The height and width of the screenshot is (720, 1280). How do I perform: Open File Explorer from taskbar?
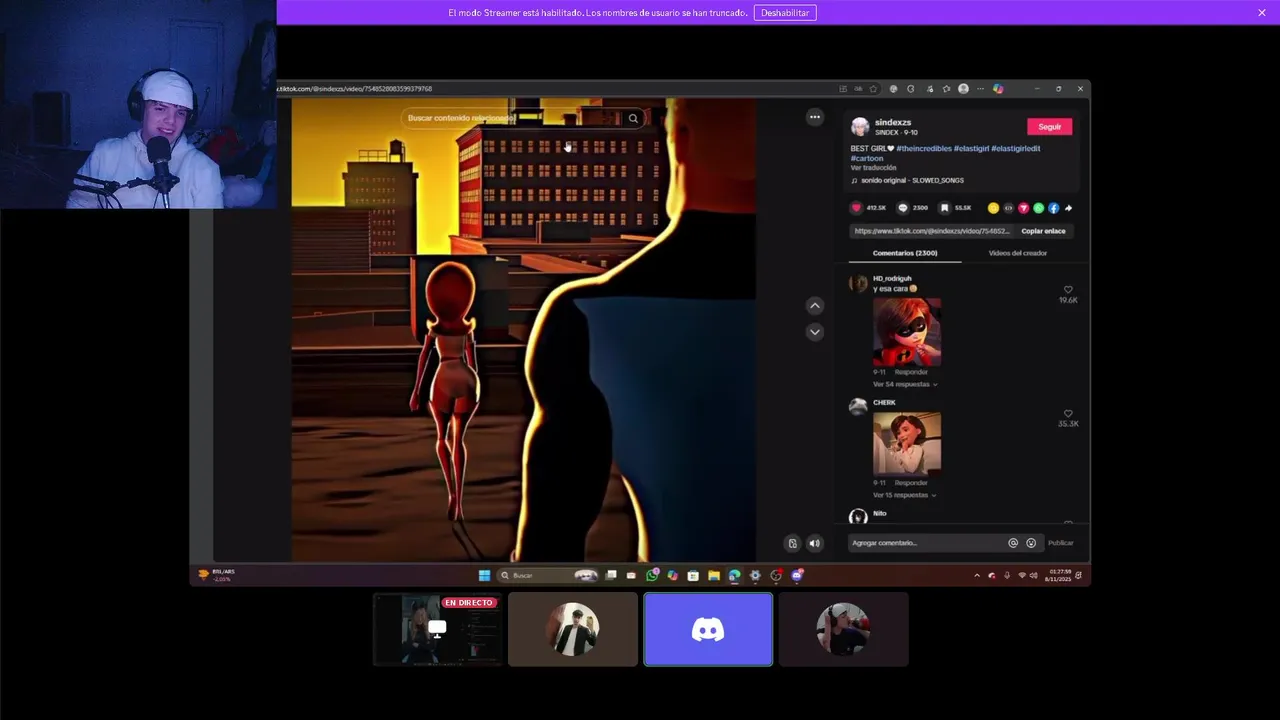tap(713, 575)
